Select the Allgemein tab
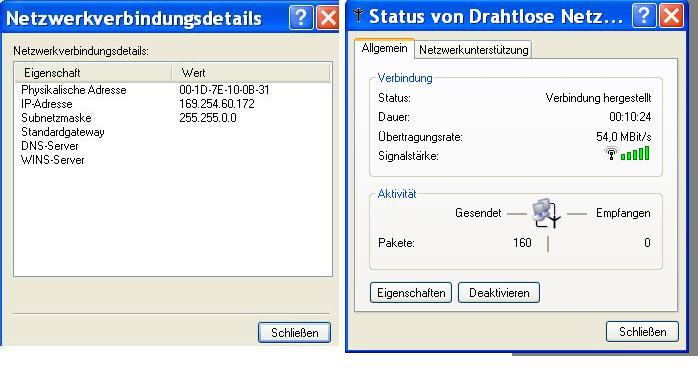 pyautogui.click(x=385, y=48)
